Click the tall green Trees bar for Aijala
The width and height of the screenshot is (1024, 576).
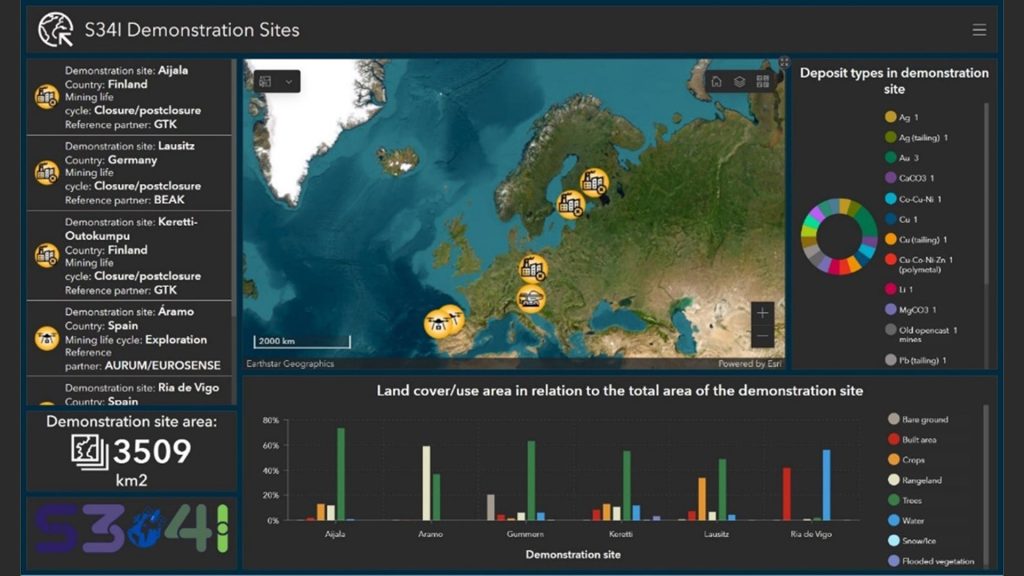341,474
